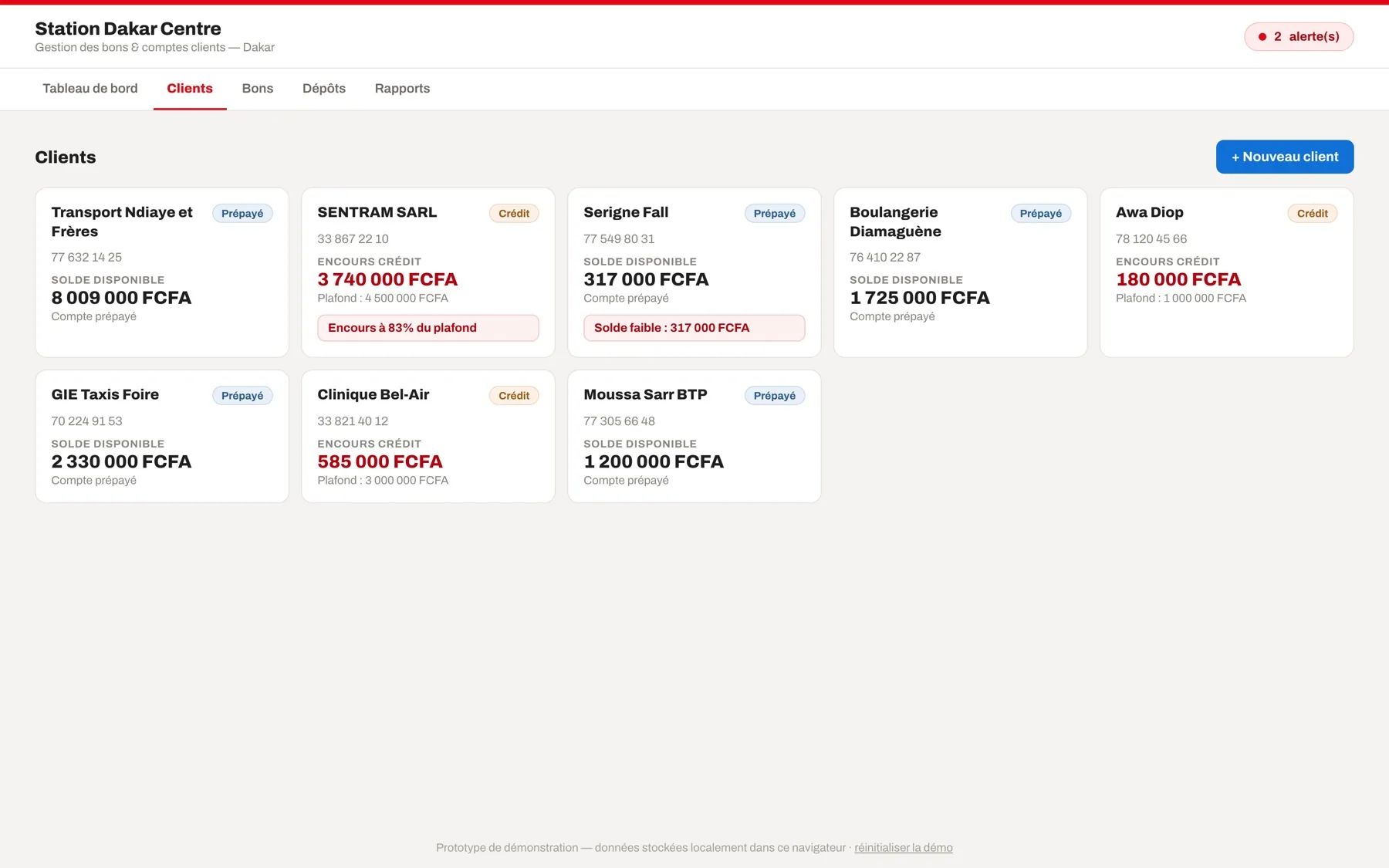Click the 2 330 000 FCFA balance
The width and height of the screenshot is (1389, 868).
coord(121,461)
